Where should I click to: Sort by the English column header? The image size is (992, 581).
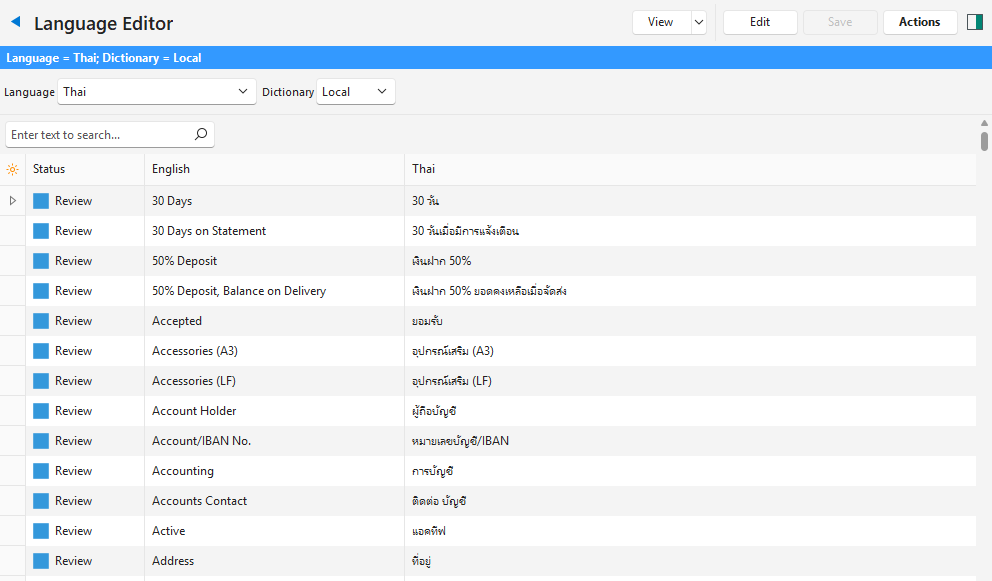(274, 169)
